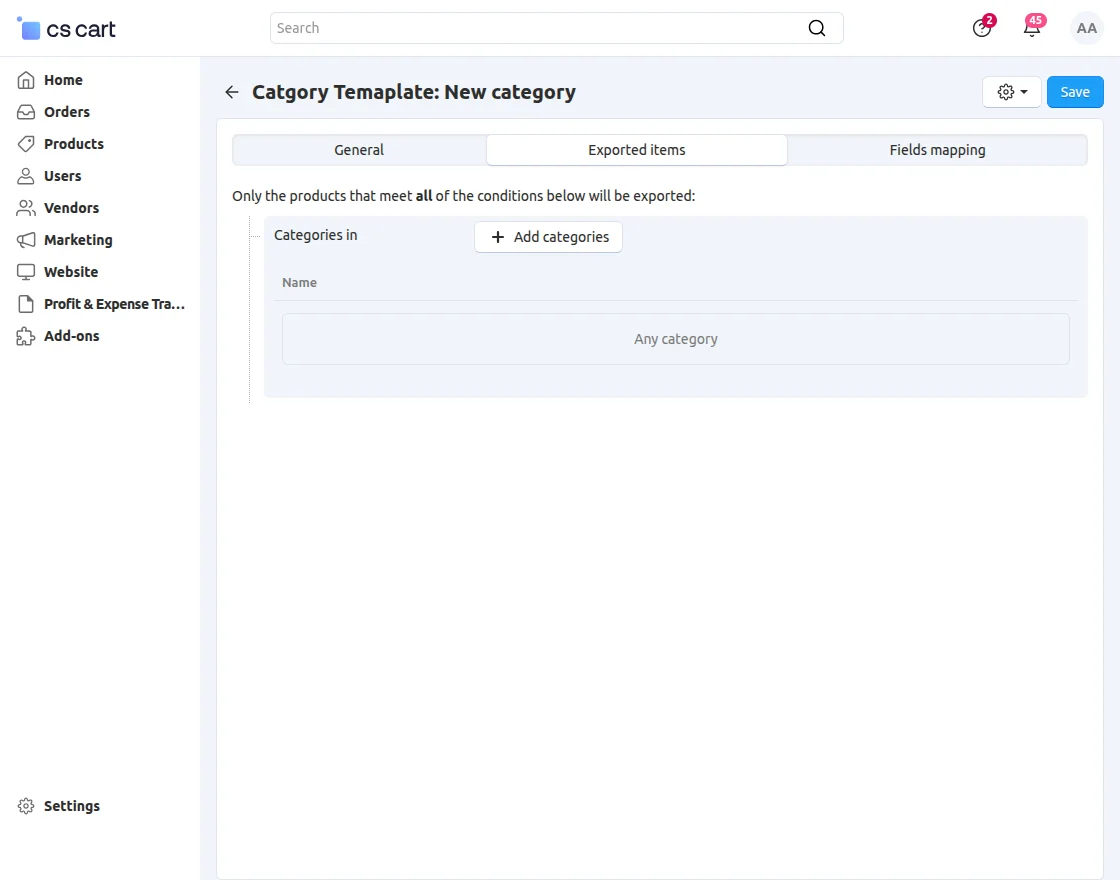Image resolution: width=1120 pixels, height=880 pixels.
Task: Expand the Categories in condition block
Action: click(315, 235)
